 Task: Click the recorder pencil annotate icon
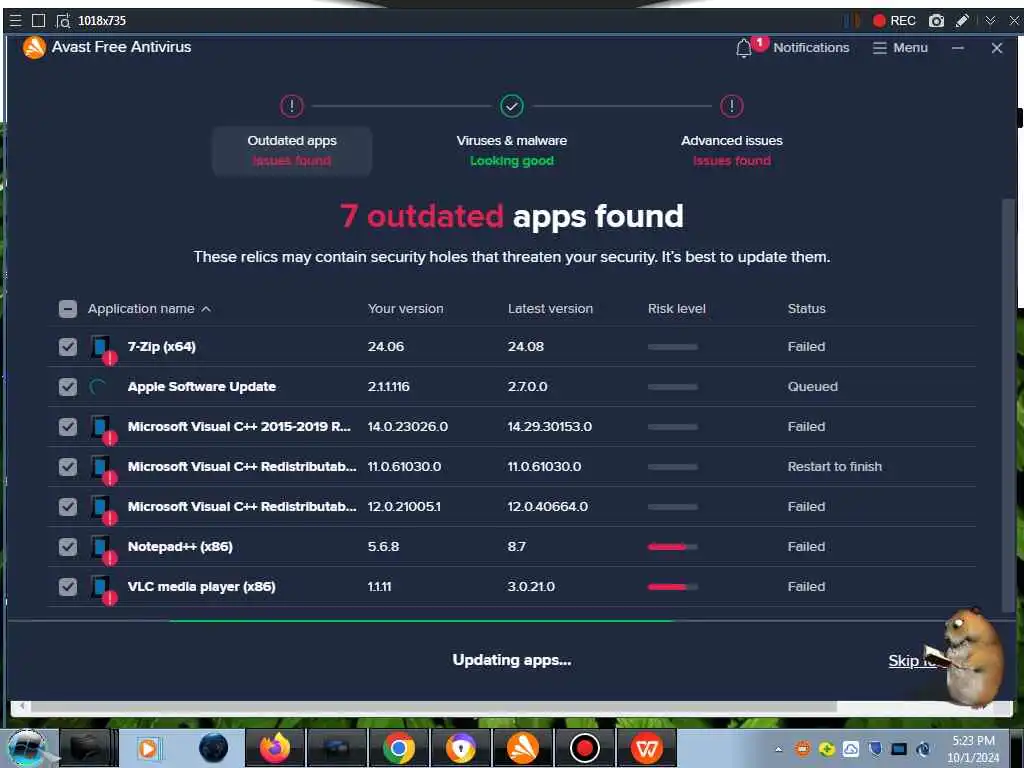click(962, 21)
